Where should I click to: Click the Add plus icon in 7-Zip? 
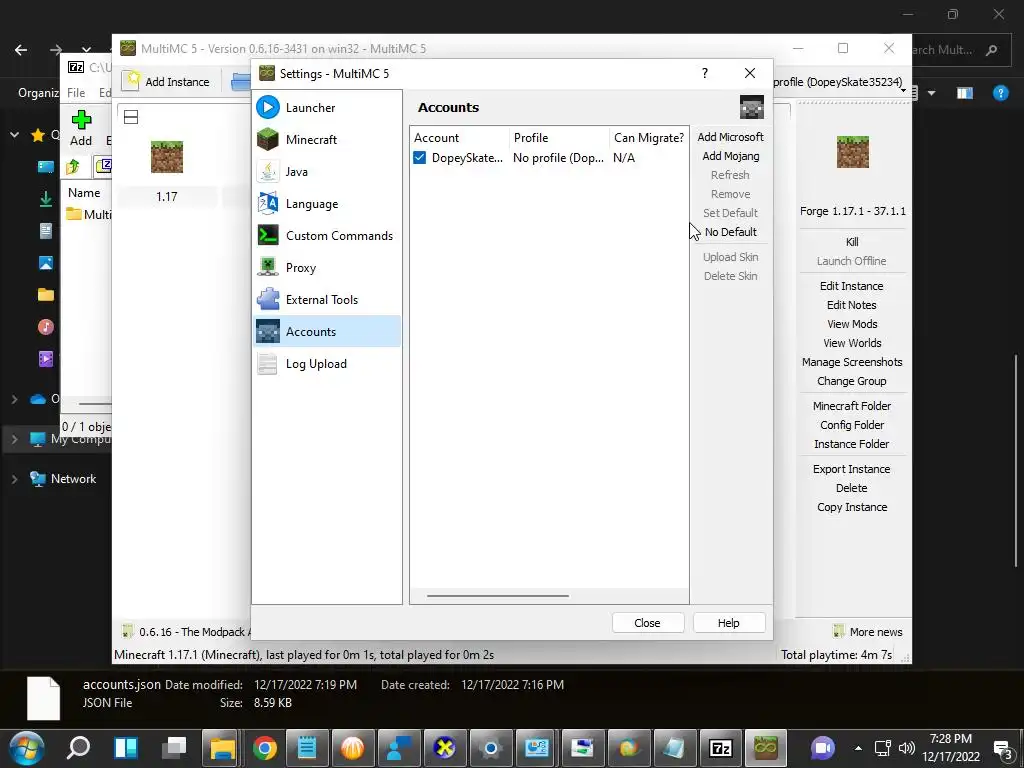click(81, 120)
